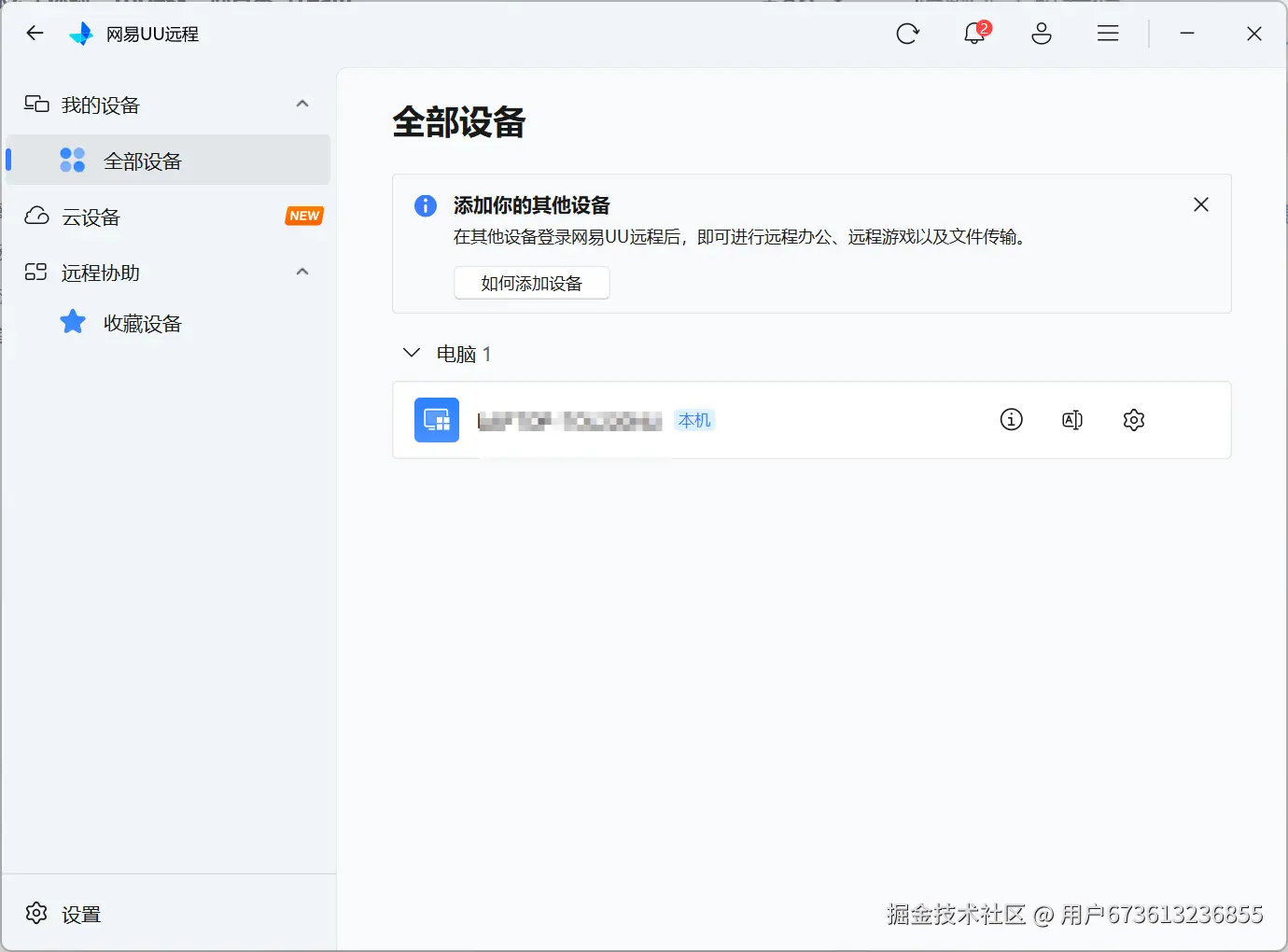This screenshot has height=952, width=1288.
Task: Click the cloud icon for 云设备
Action: [x=36, y=217]
